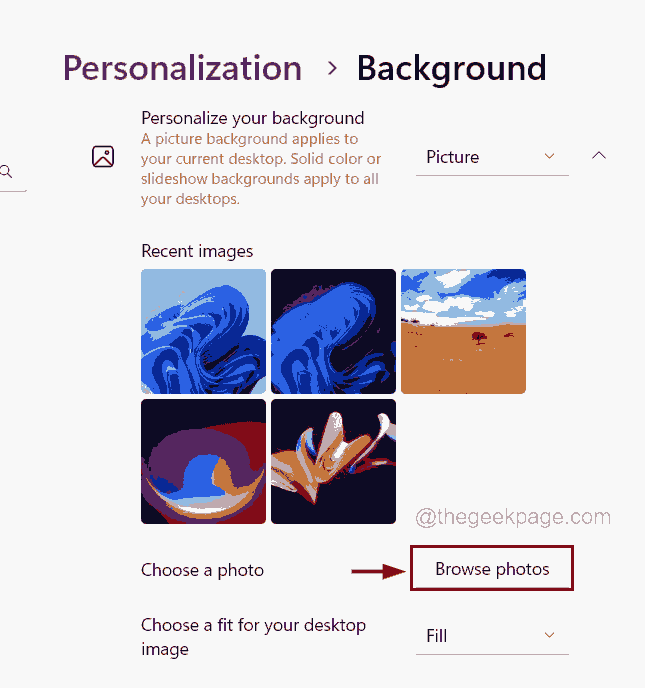The image size is (645, 688).
Task: Select the light blue bloom wallpaper
Action: coord(204,331)
